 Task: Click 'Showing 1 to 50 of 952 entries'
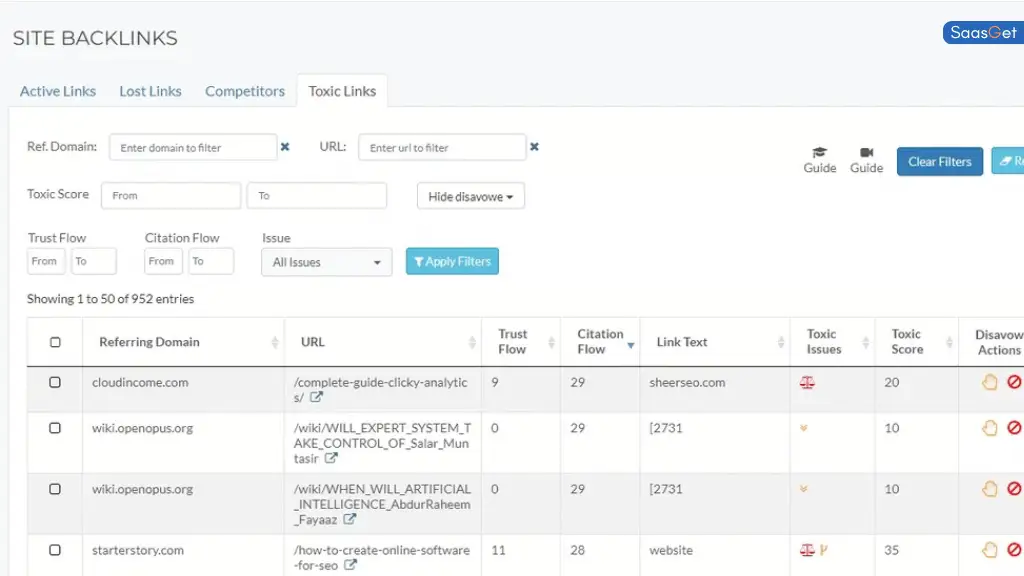tap(110, 299)
